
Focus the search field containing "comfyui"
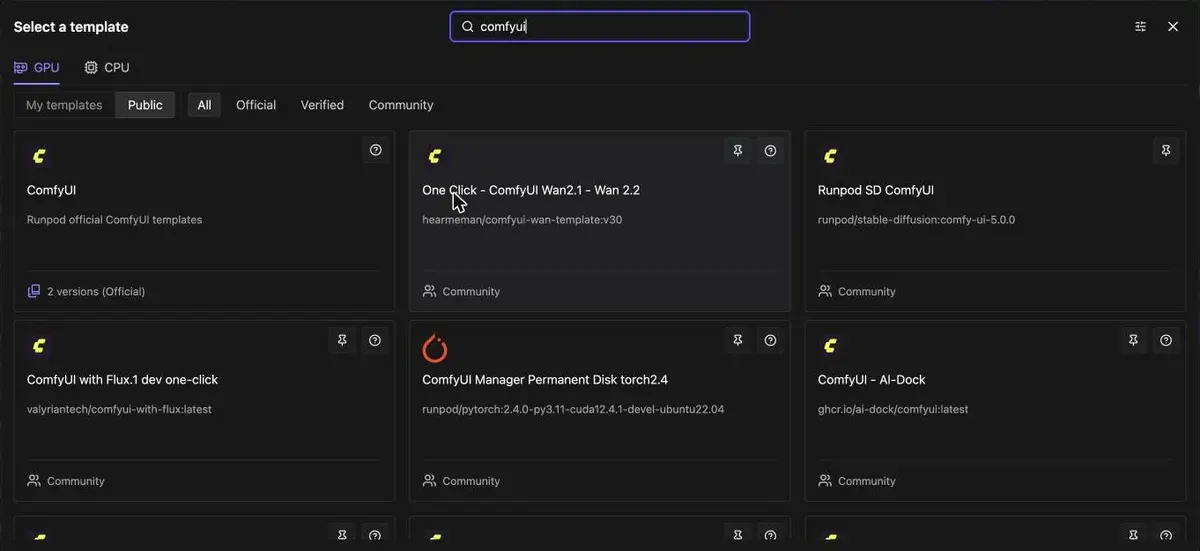tap(600, 27)
